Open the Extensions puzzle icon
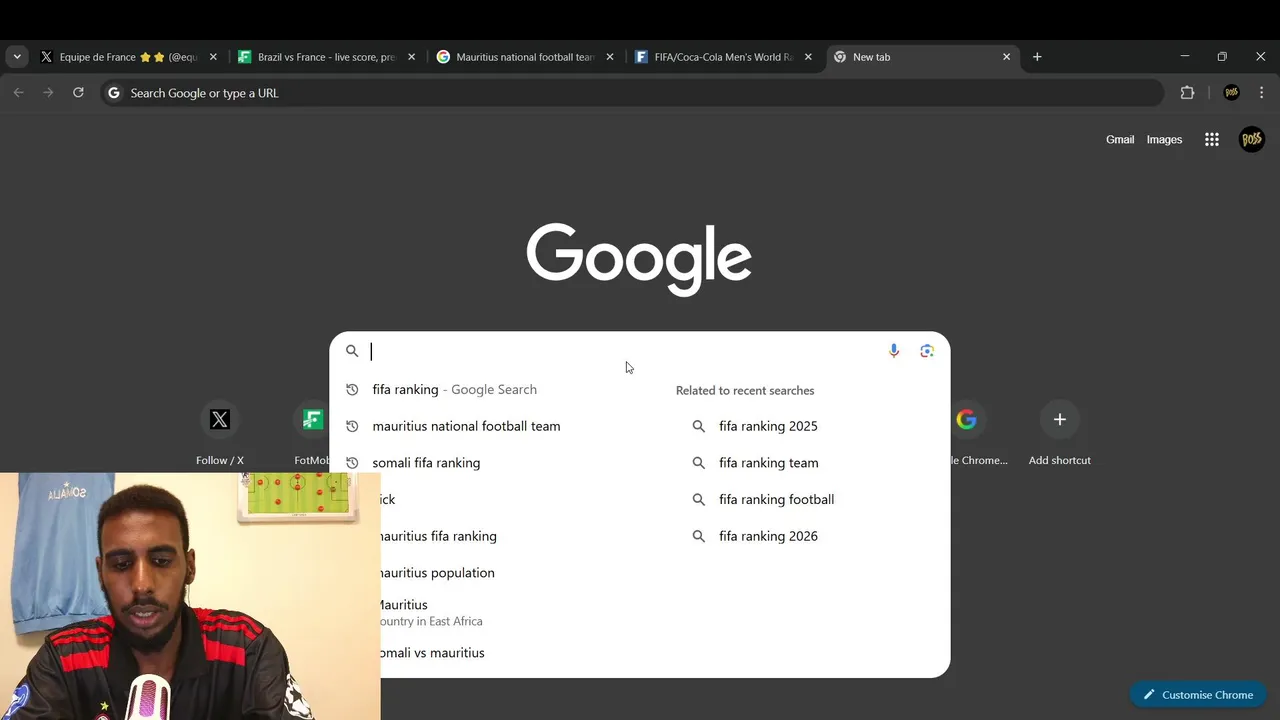Image resolution: width=1280 pixels, height=720 pixels. pos(1187,93)
